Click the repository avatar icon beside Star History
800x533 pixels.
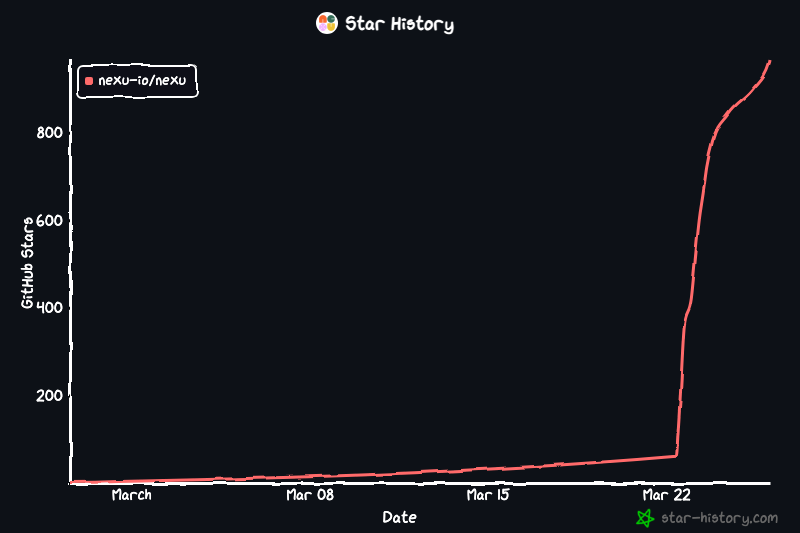pos(327,23)
